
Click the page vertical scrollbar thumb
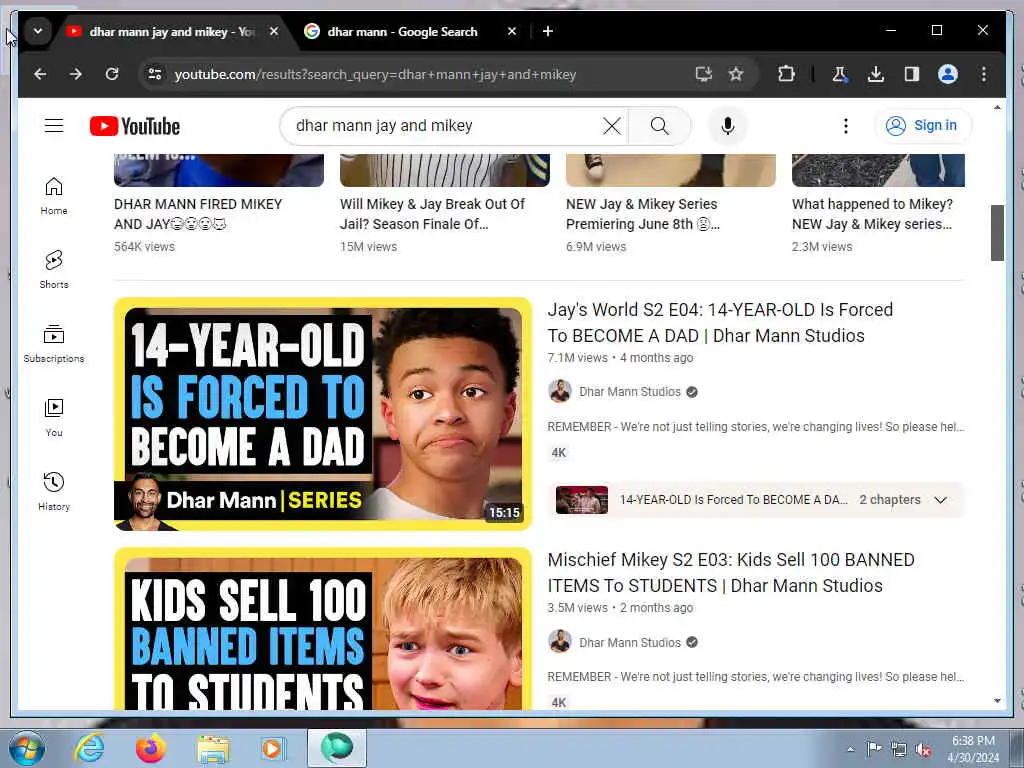(997, 232)
